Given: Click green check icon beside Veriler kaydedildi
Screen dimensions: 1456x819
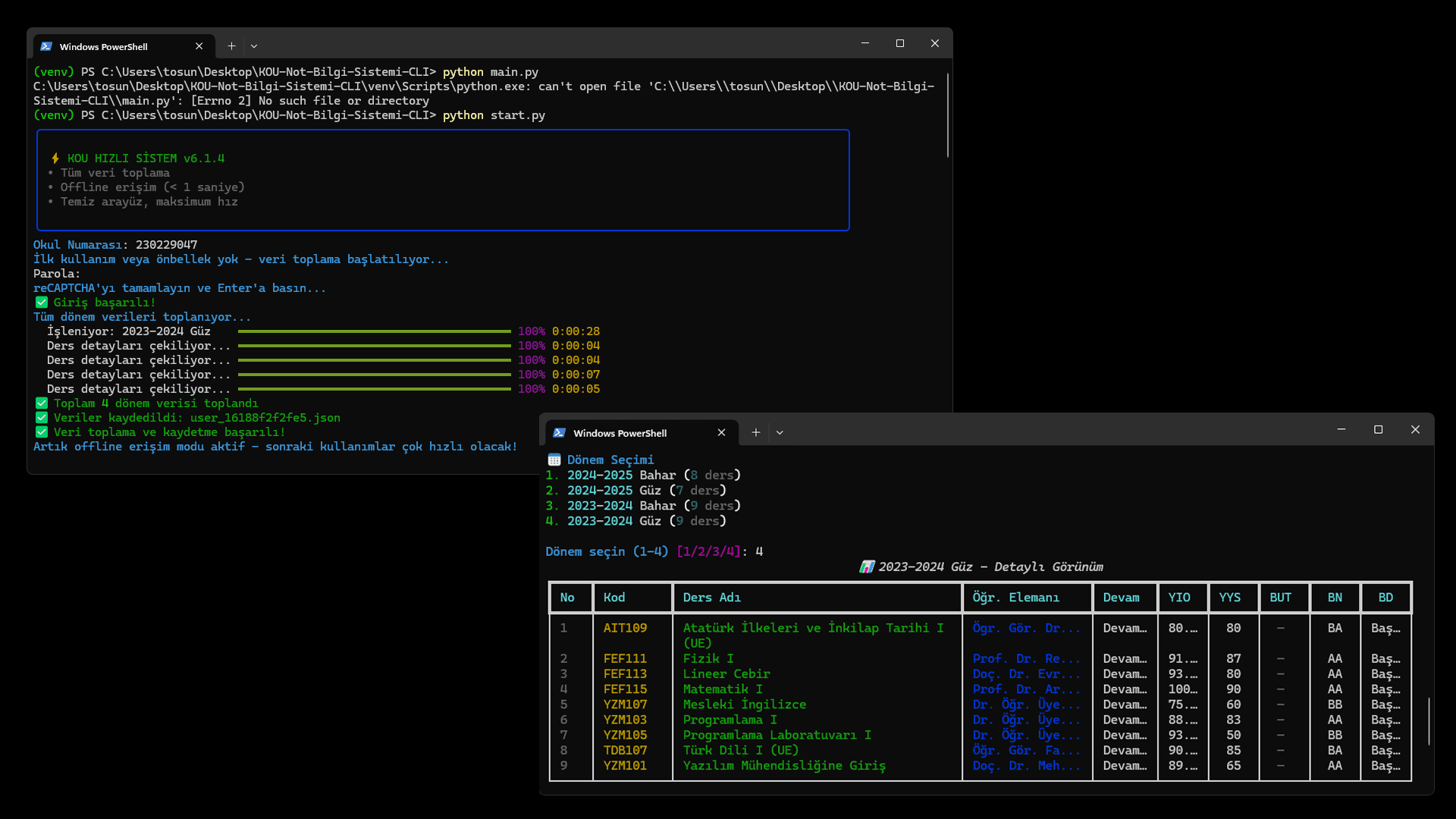Looking at the screenshot, I should pos(42,418).
